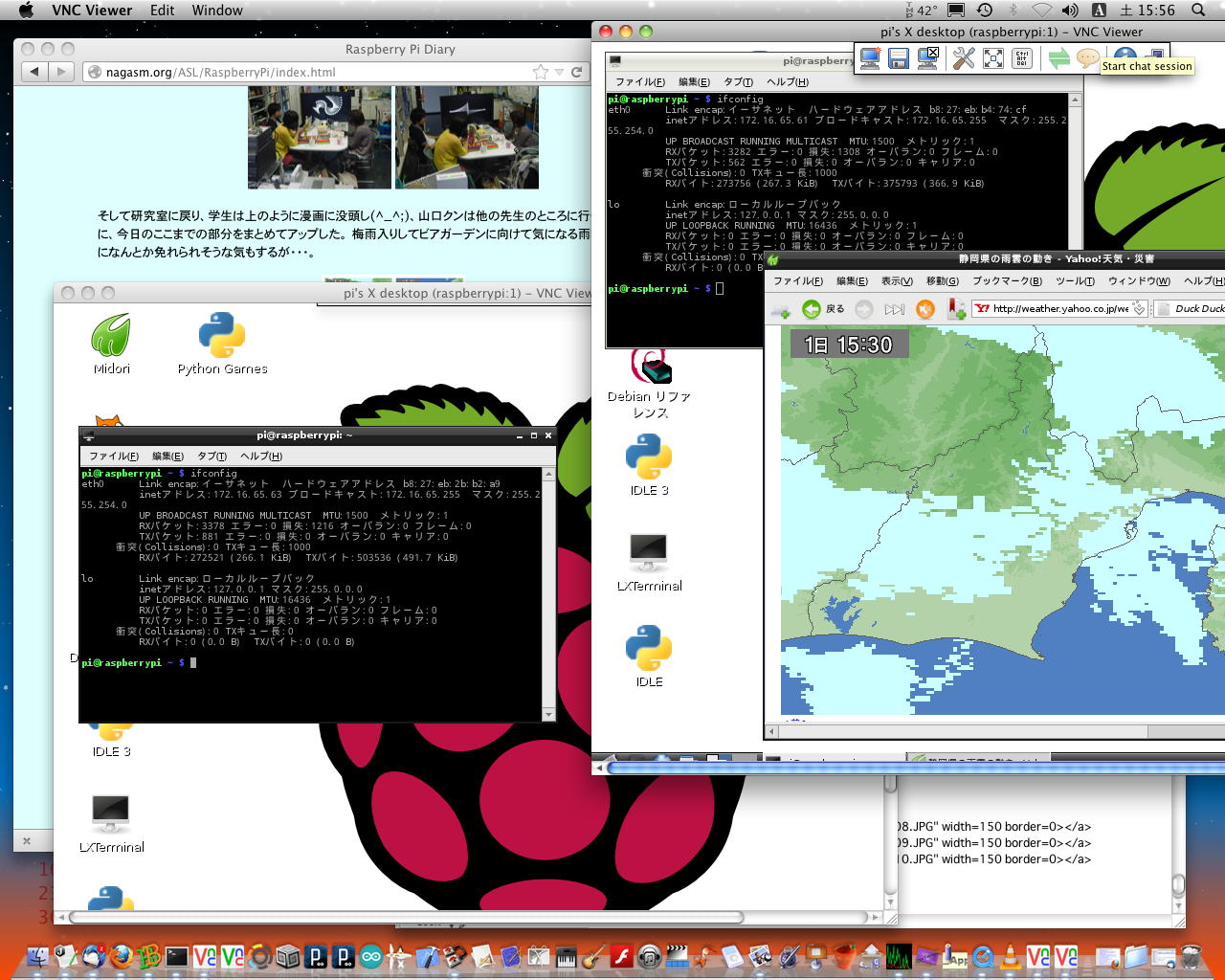Open the ブックマーク(B) menu in Midori
Image resolution: width=1225 pixels, height=980 pixels.
click(x=1007, y=280)
